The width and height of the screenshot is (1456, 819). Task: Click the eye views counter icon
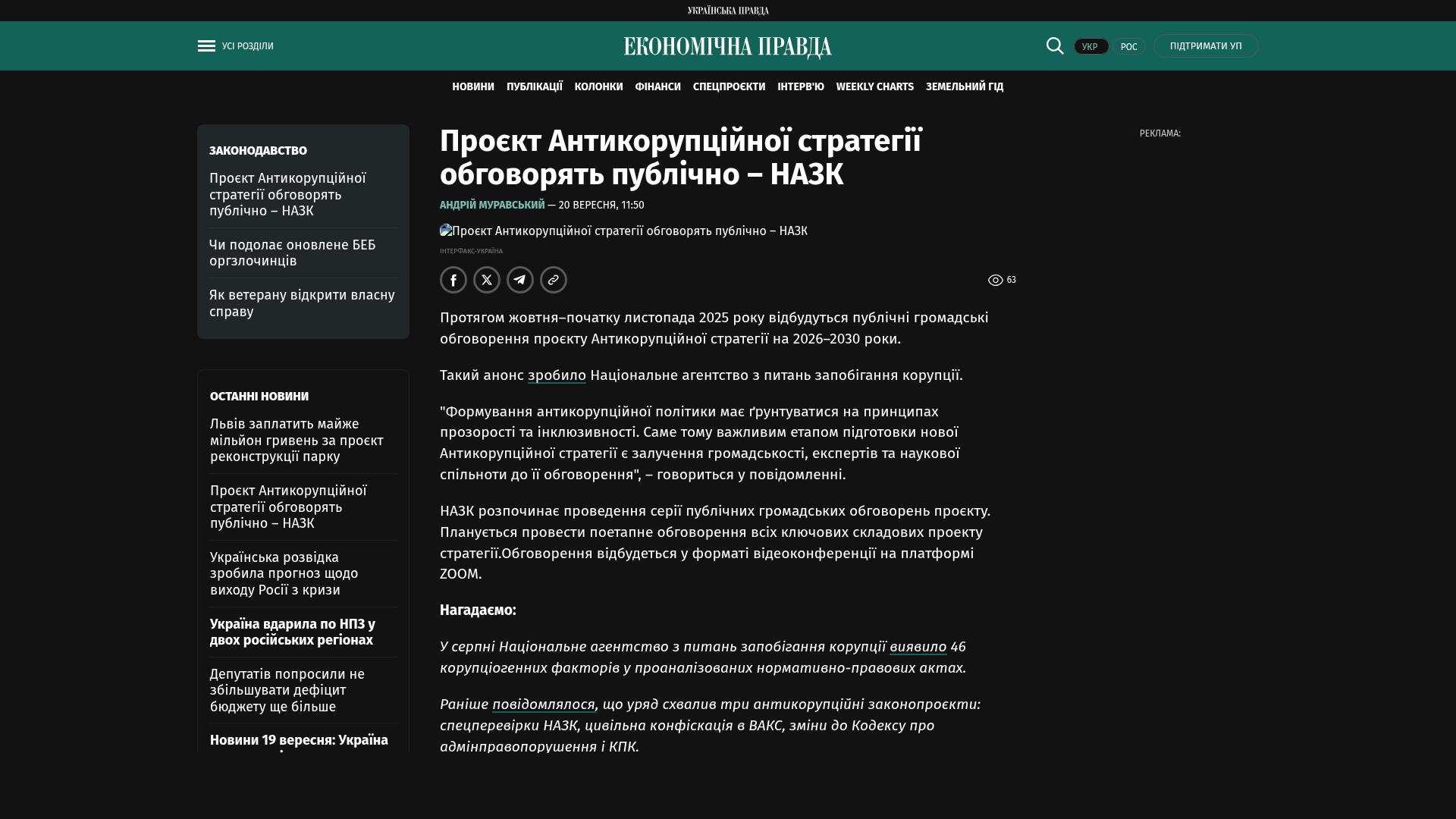pyautogui.click(x=995, y=281)
